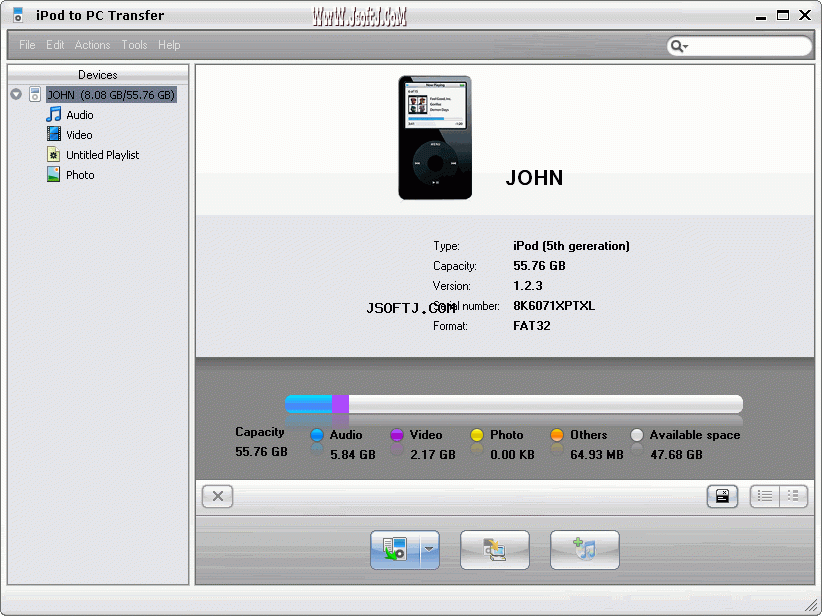This screenshot has width=822, height=616.
Task: Click the Version value "1.2.3"
Action: point(528,286)
